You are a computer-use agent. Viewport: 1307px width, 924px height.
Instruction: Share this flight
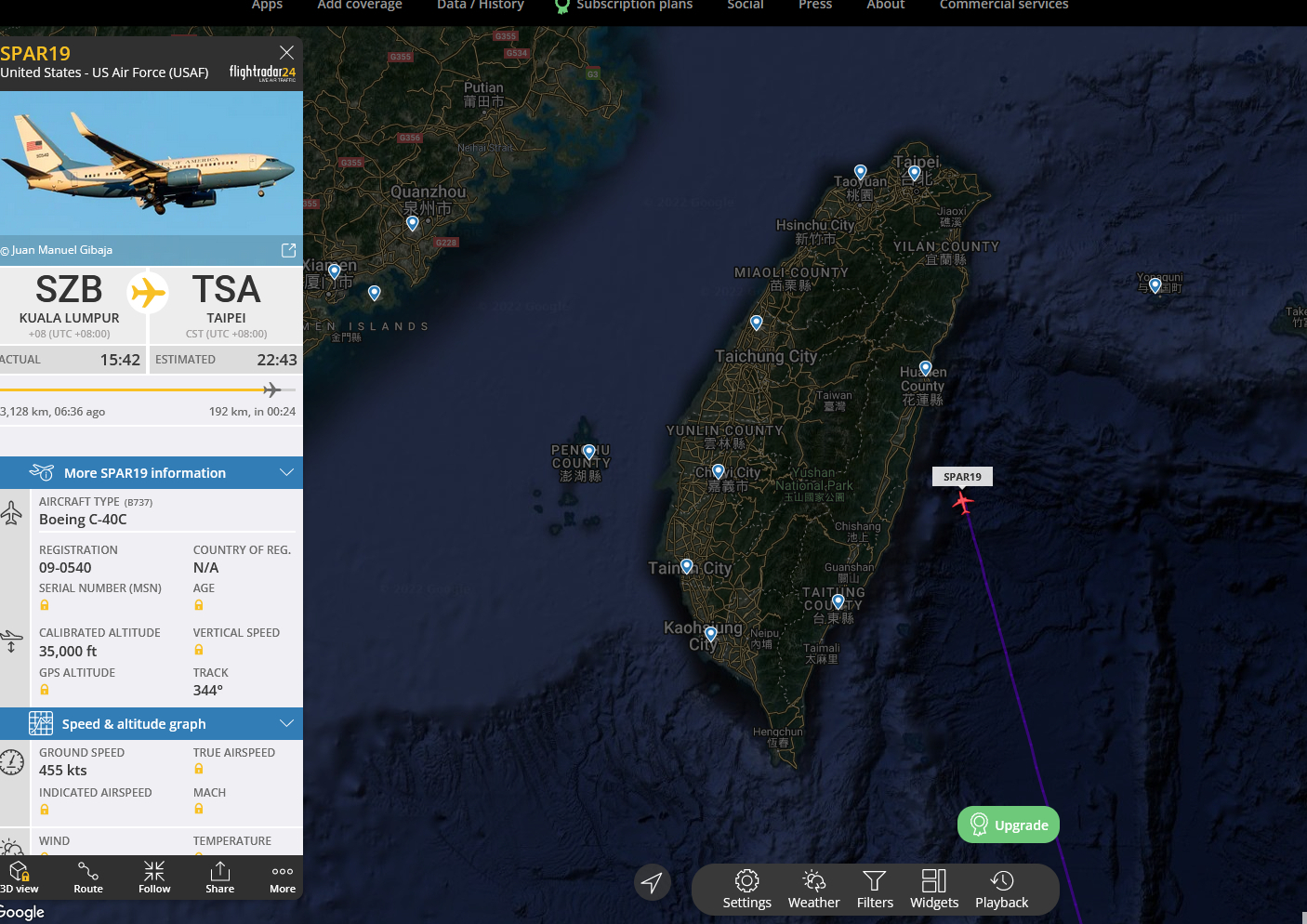220,877
